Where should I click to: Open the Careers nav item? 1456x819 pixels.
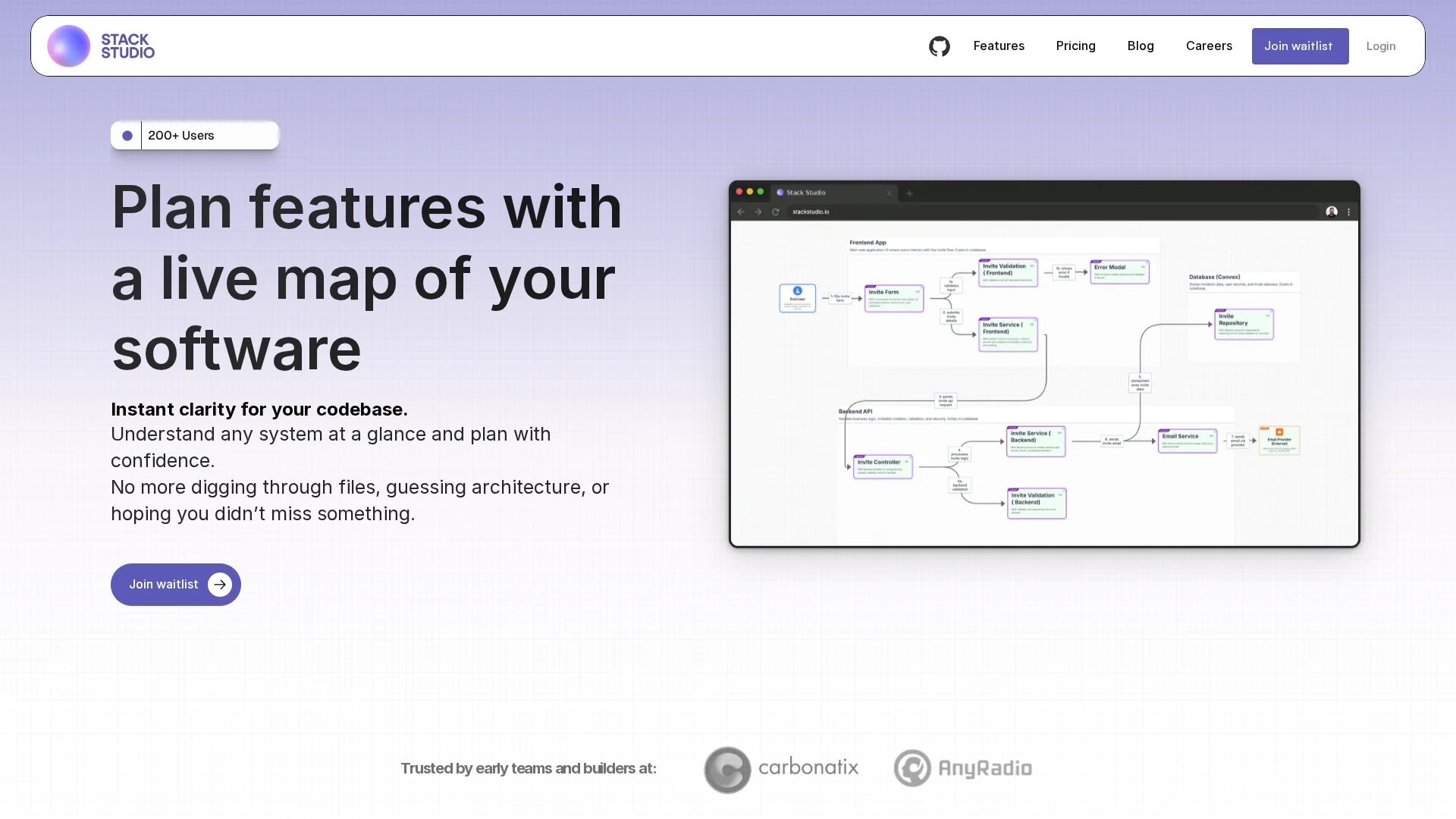pyautogui.click(x=1209, y=46)
